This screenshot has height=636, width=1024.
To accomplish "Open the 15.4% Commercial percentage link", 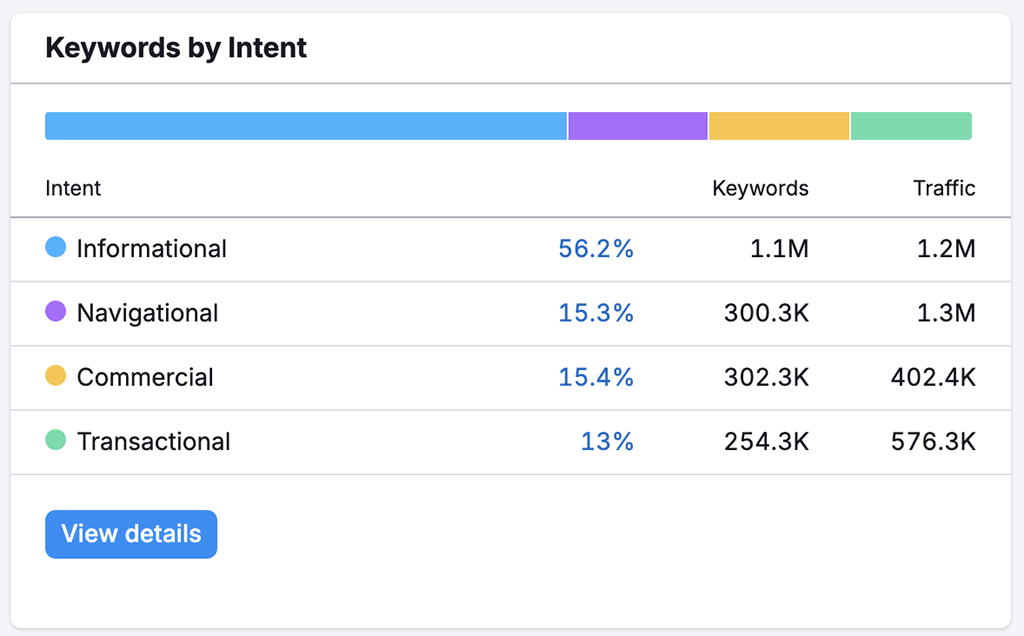I will [x=597, y=377].
